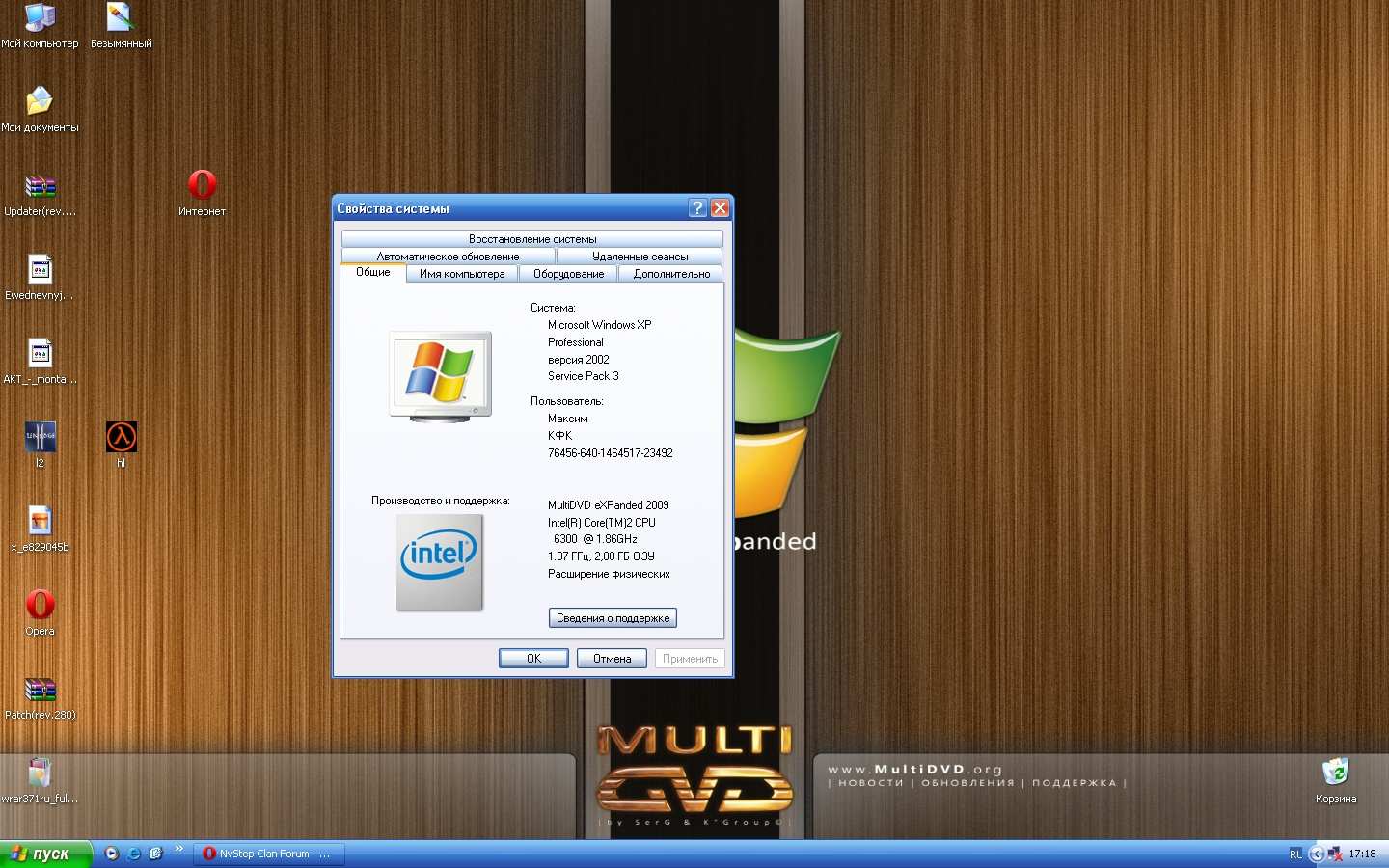Expand hidden quick launch items chevron
Image resolution: width=1389 pixels, height=868 pixels.
[x=178, y=849]
